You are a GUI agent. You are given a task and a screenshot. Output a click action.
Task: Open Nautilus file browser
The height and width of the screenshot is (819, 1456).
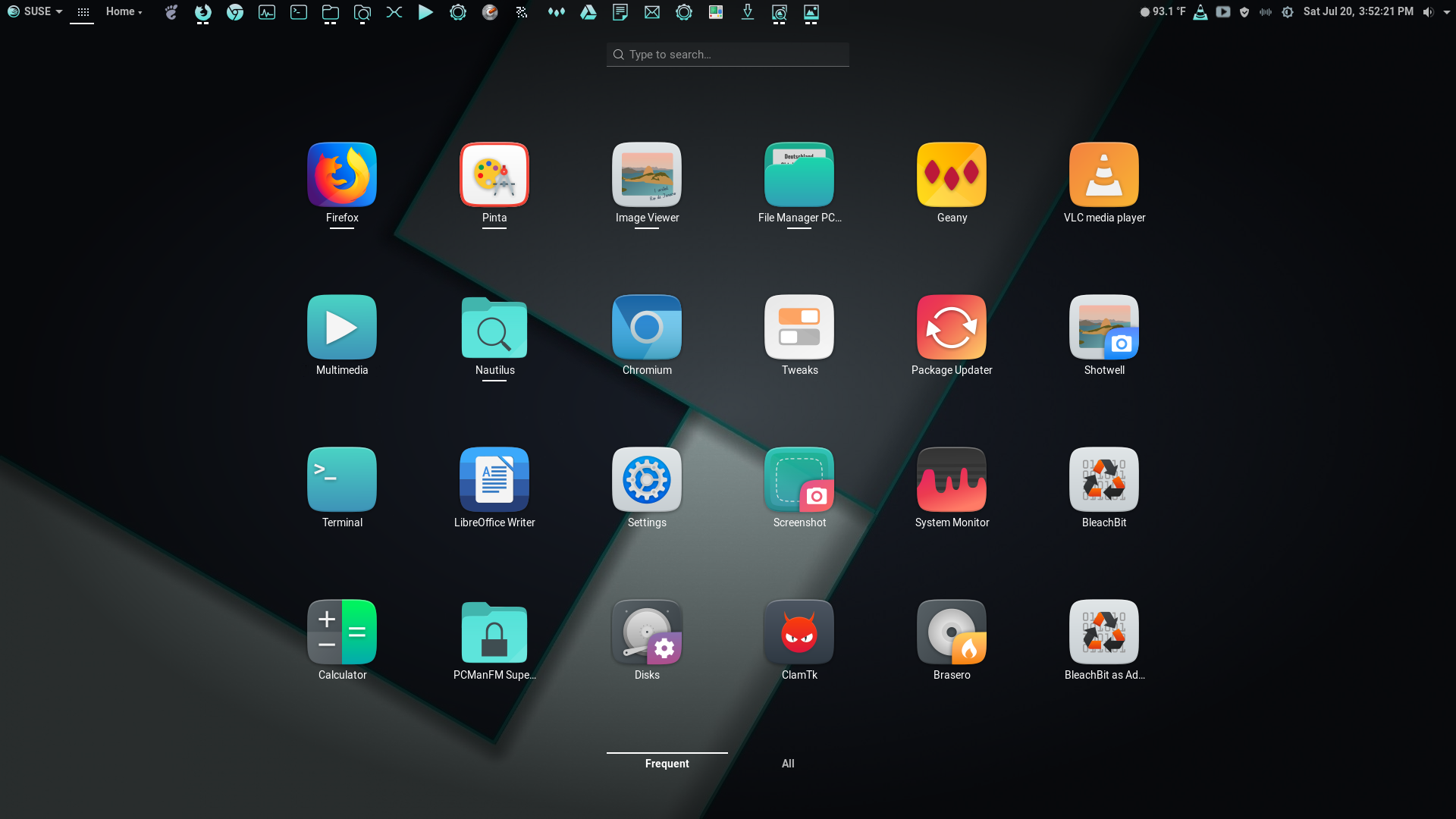point(494,328)
